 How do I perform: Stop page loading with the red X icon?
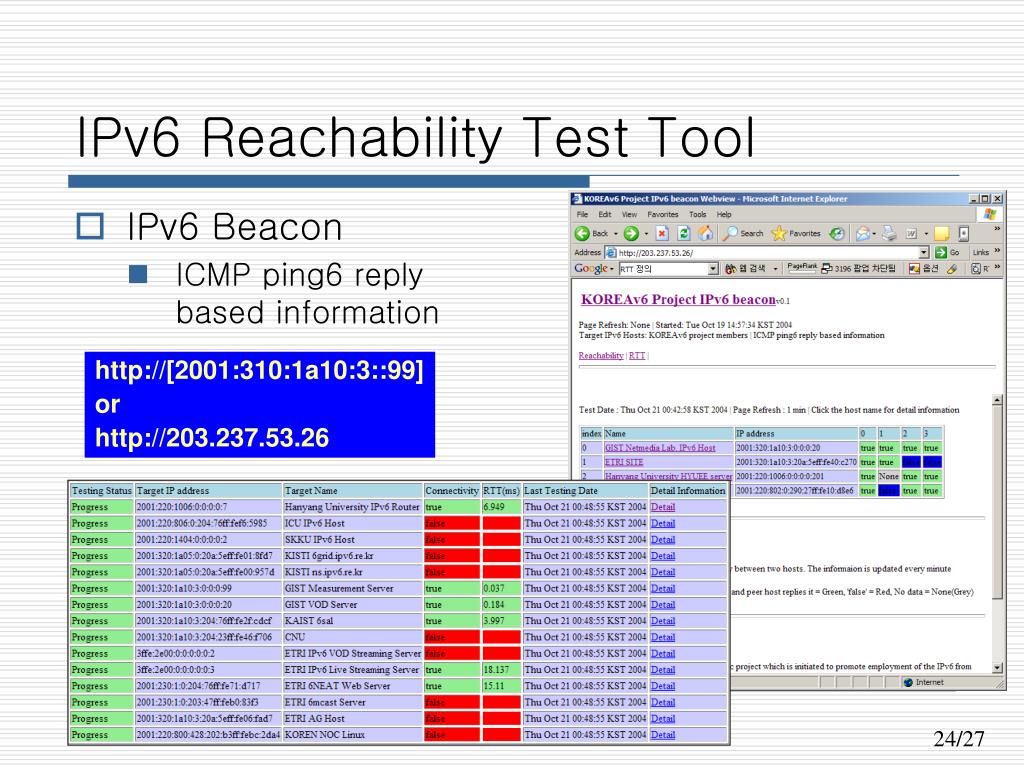[662, 233]
